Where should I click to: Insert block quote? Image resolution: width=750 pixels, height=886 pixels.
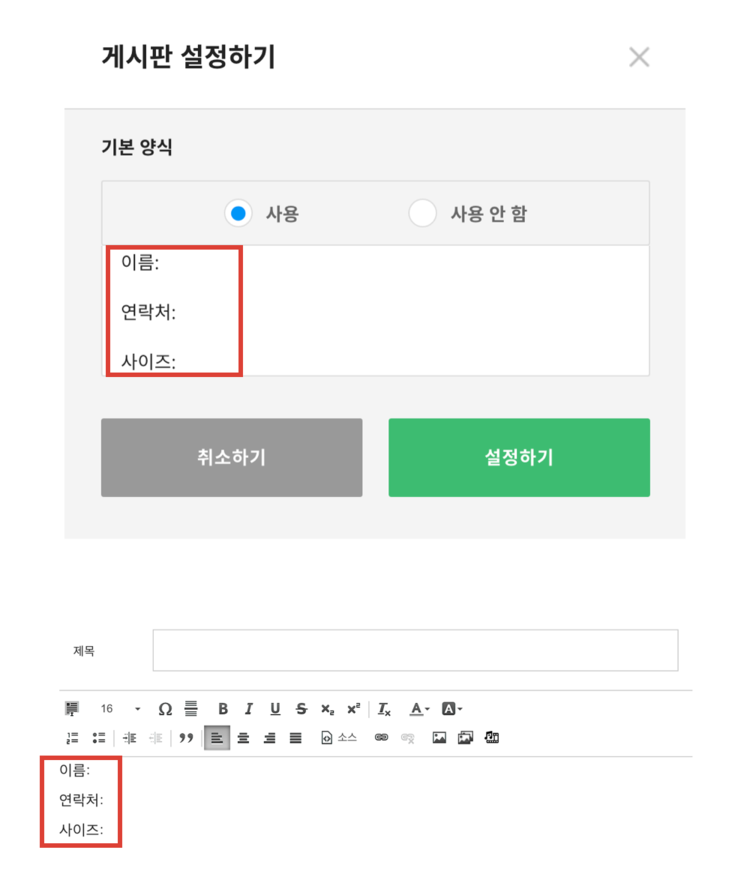186,738
